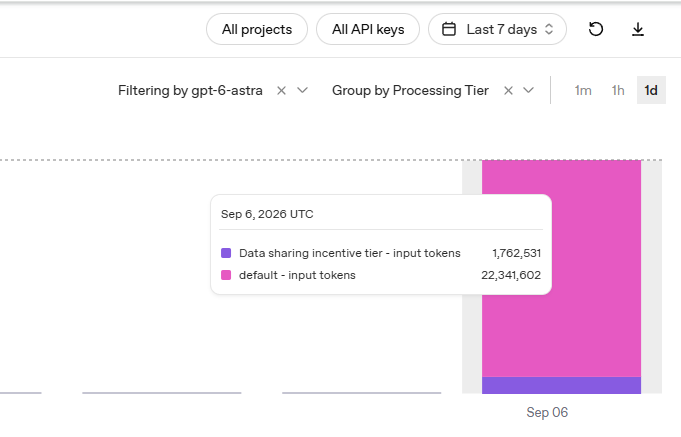Click the refresh usage data icon
This screenshot has height=437, width=681.
pyautogui.click(x=596, y=29)
